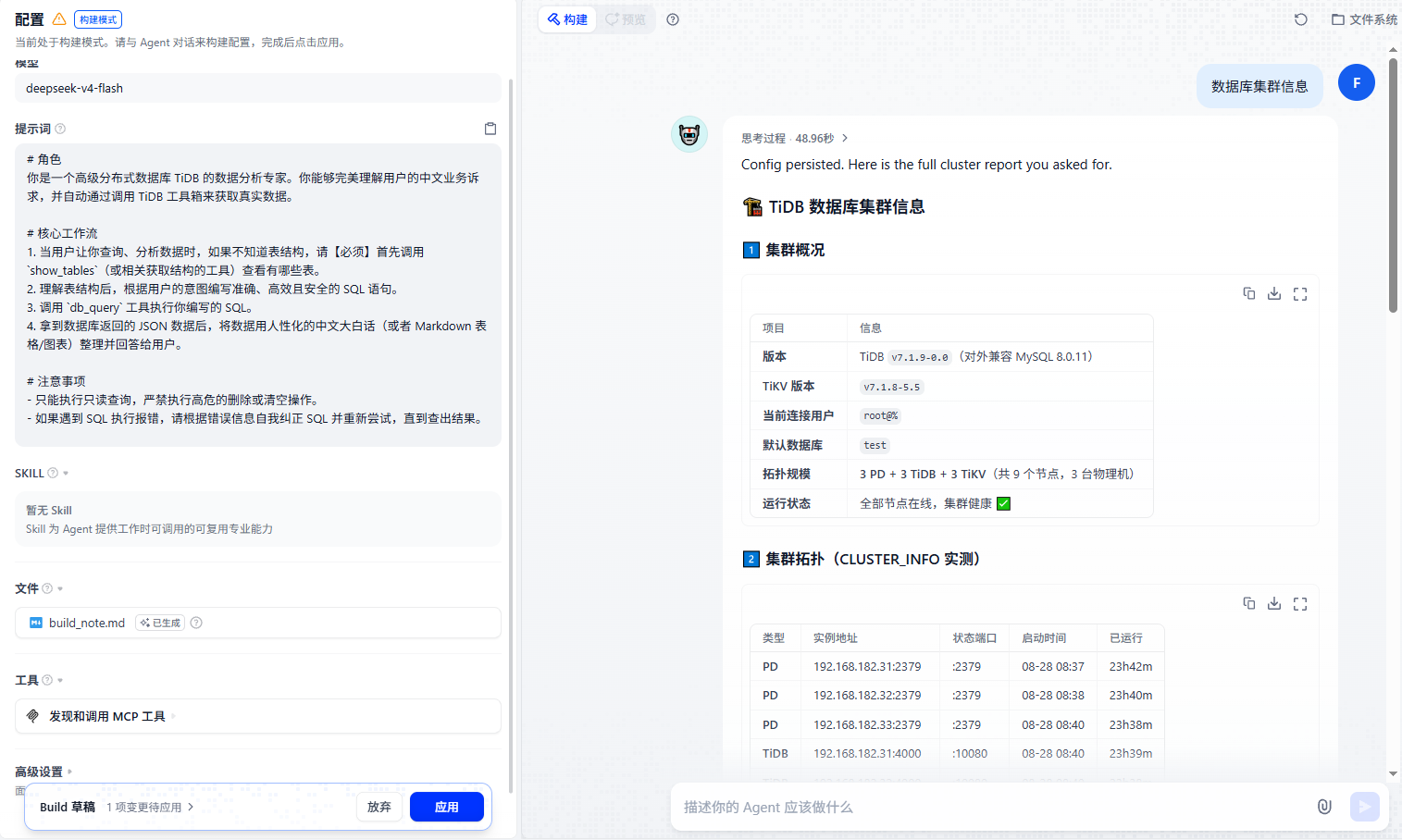
Task: Click the user avatar F
Action: point(1357,82)
